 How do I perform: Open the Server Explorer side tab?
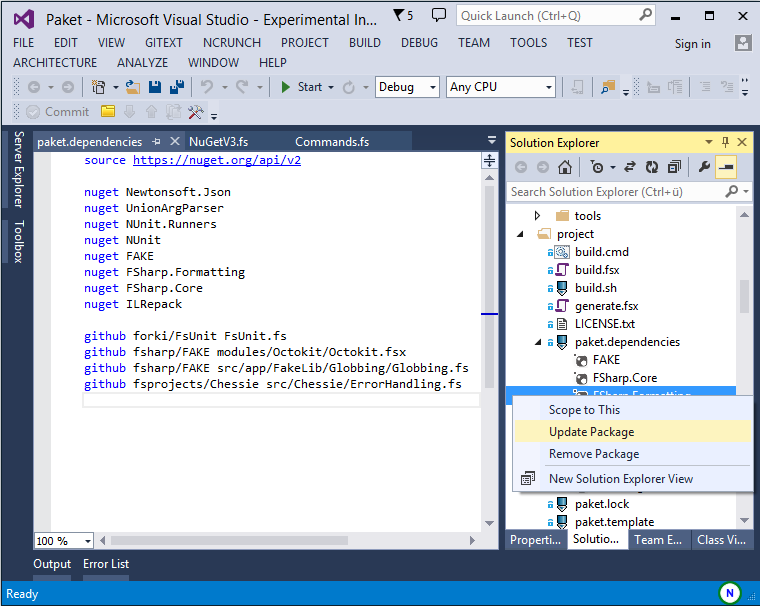(18, 169)
